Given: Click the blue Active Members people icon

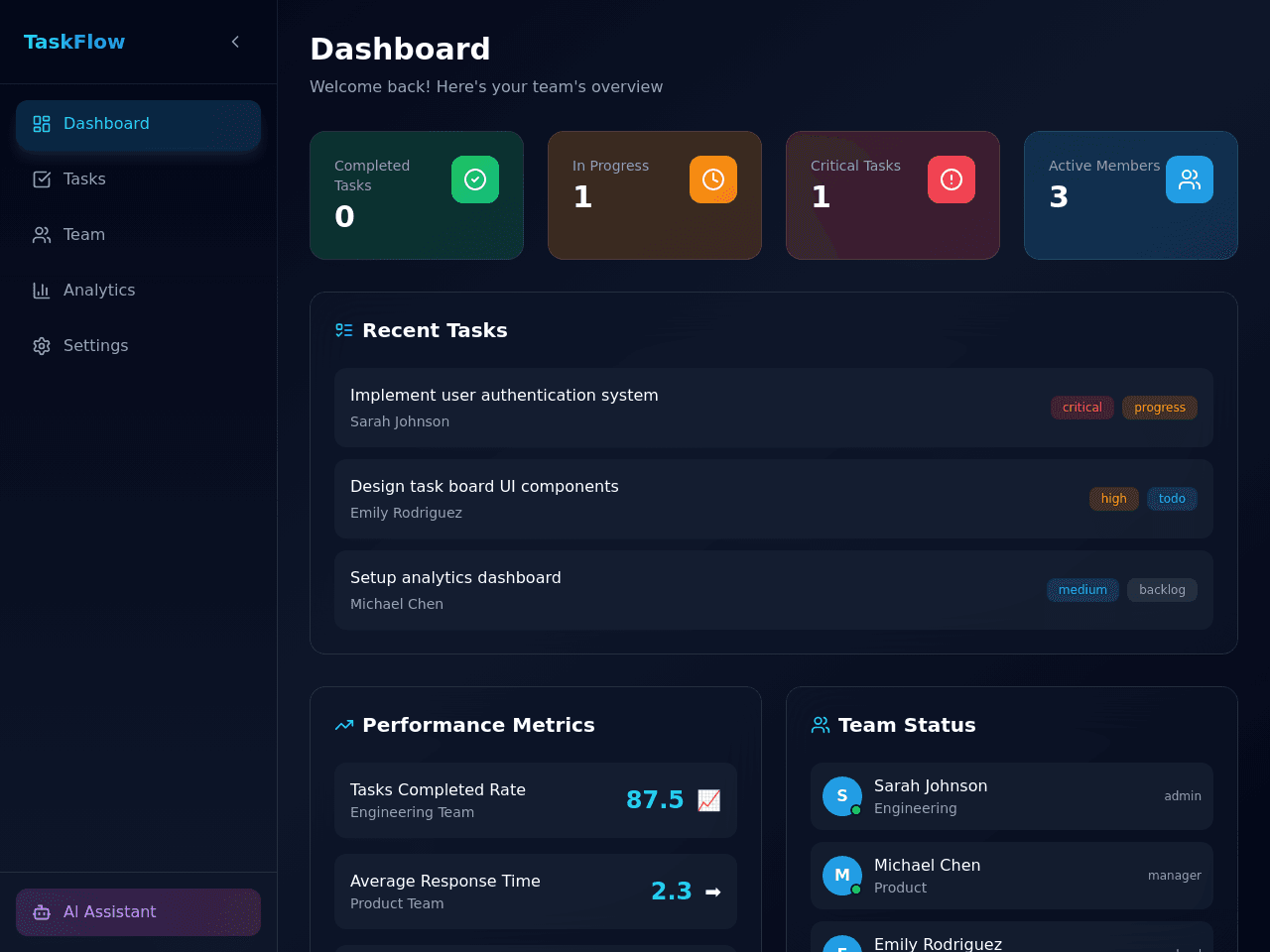Looking at the screenshot, I should (1190, 179).
